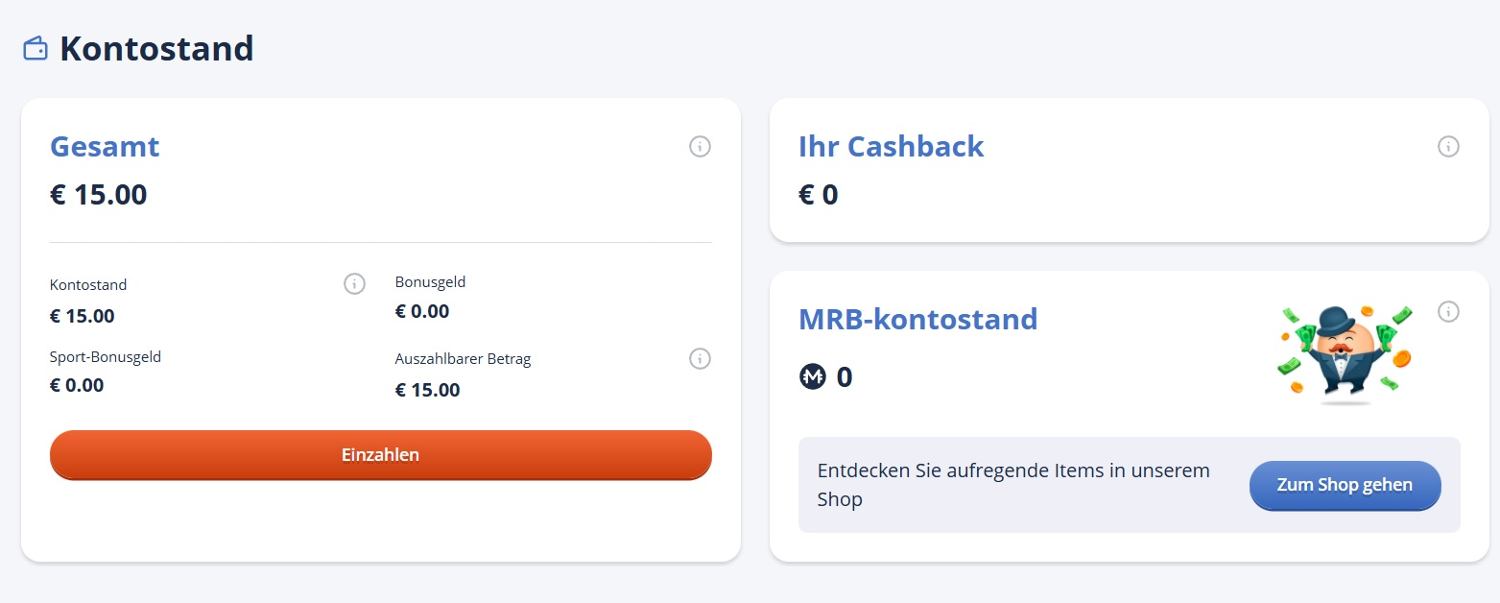The width and height of the screenshot is (1500, 603).
Task: Click the Kontostand page title
Action: (x=156, y=48)
